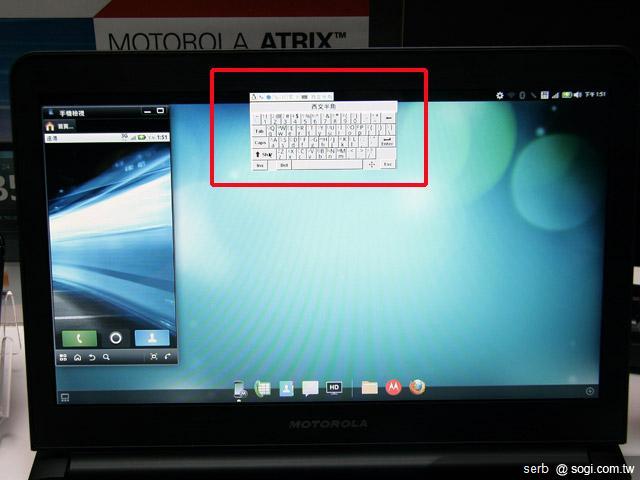
Task: Open the settings gear in the status bar
Action: click(x=500, y=96)
